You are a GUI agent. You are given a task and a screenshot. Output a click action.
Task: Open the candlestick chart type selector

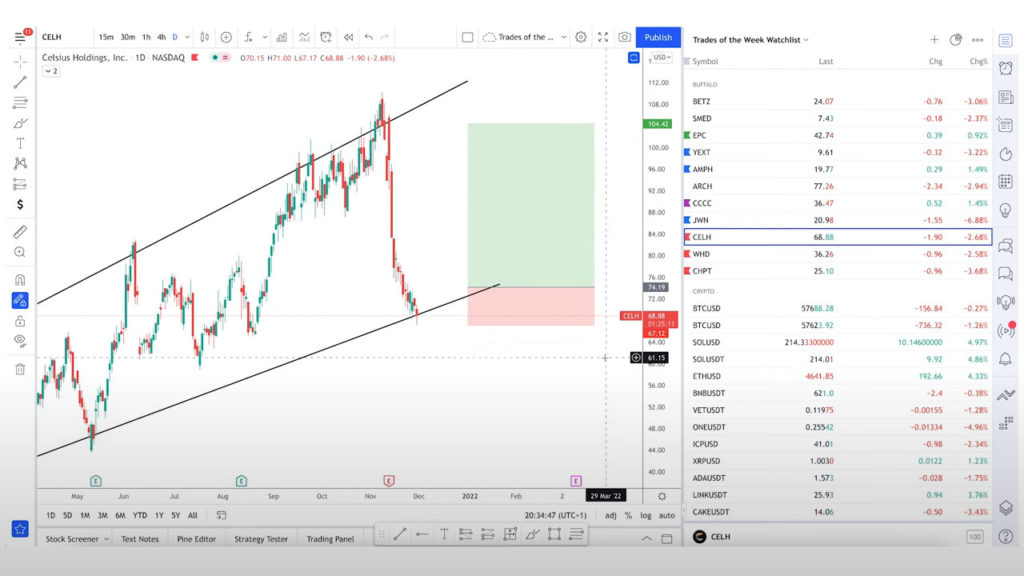tap(204, 37)
